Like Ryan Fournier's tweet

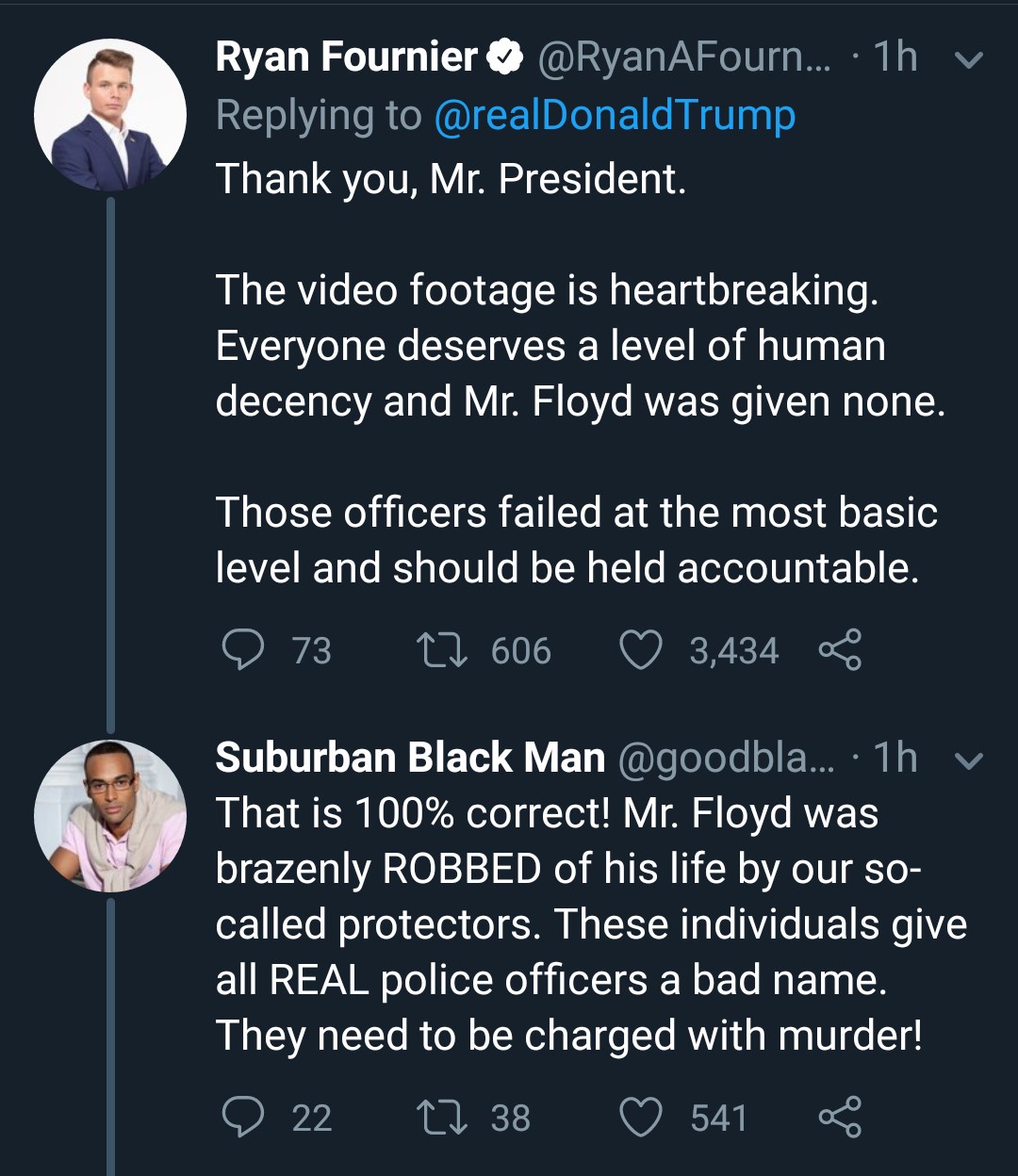click(x=641, y=650)
